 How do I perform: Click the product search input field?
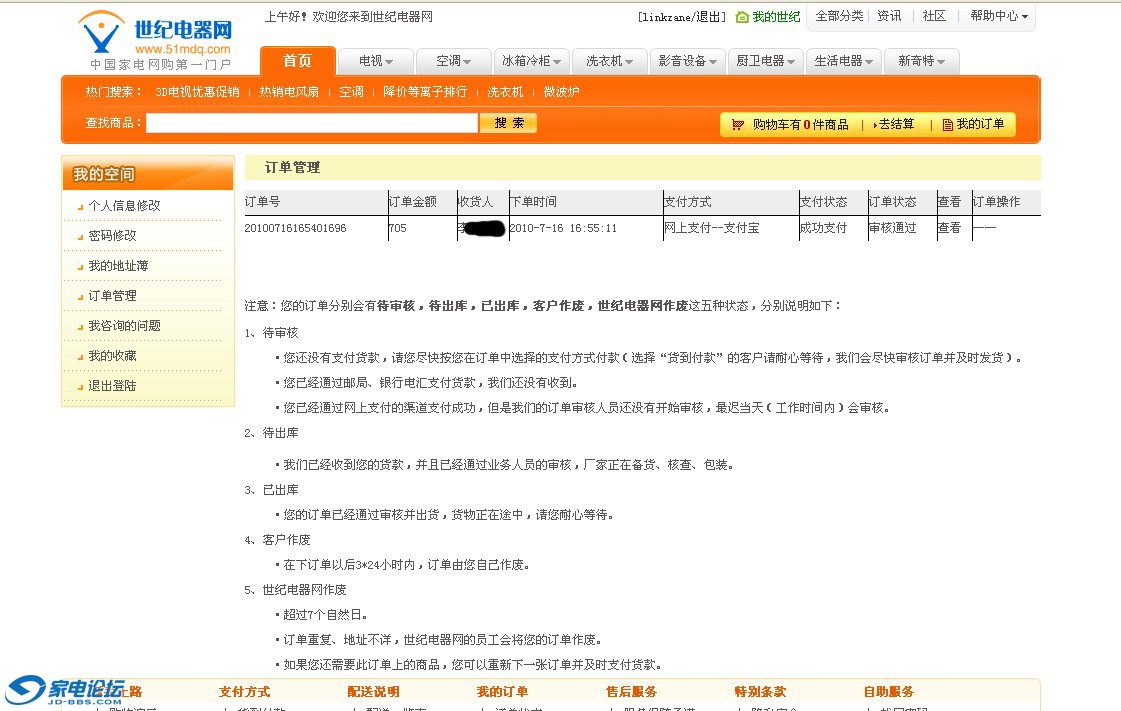point(311,123)
